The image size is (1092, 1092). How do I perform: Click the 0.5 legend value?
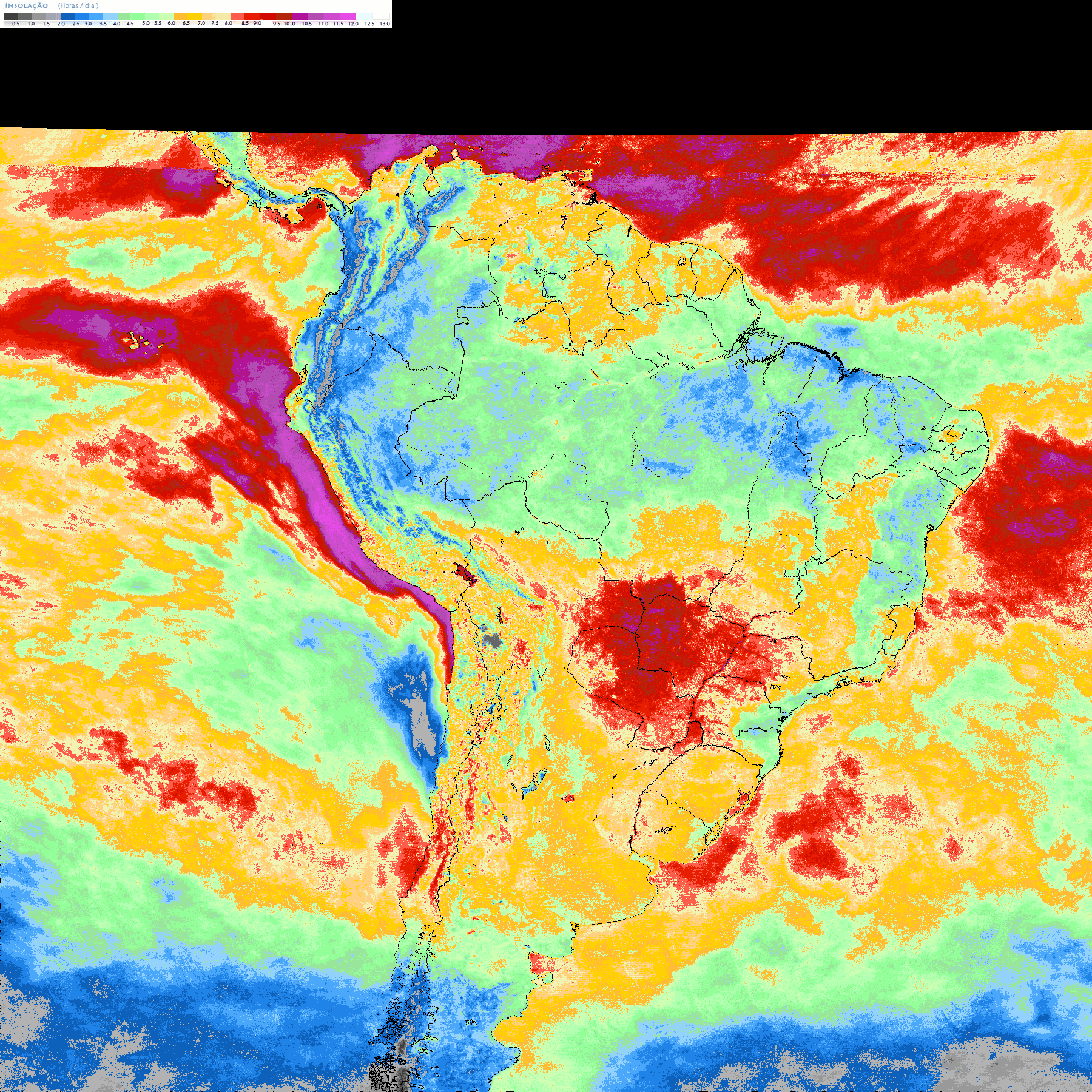(16, 24)
